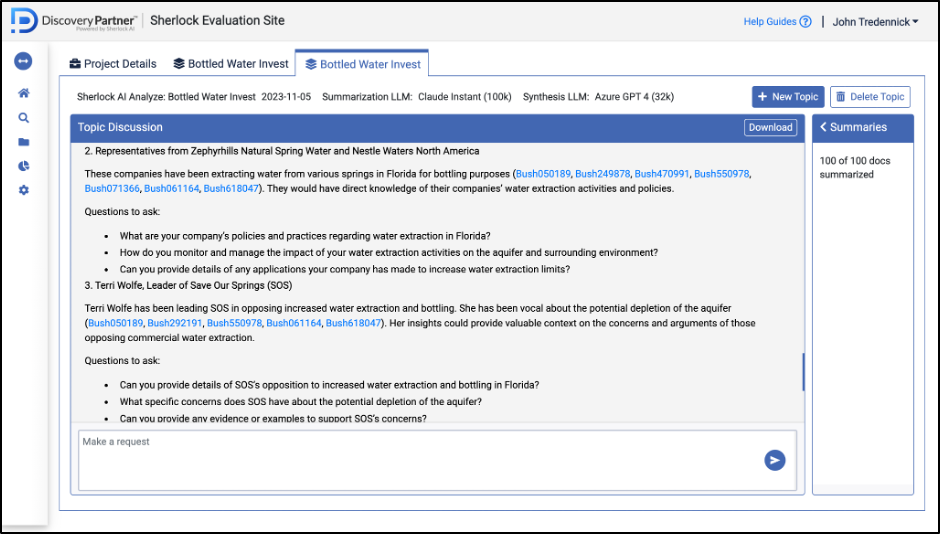Open the John Tredennick user menu
Image resolution: width=940 pixels, height=534 pixels.
[x=875, y=22]
